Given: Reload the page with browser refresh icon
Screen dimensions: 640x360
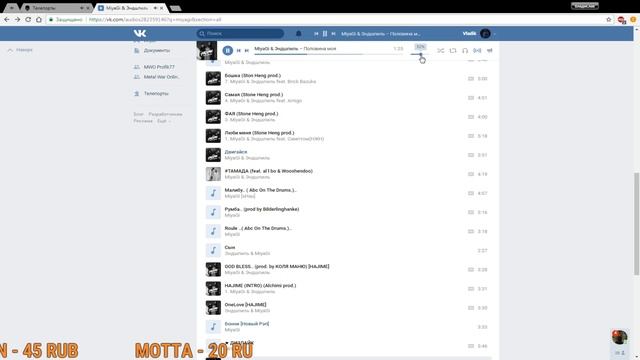Looking at the screenshot, I should [28, 19].
